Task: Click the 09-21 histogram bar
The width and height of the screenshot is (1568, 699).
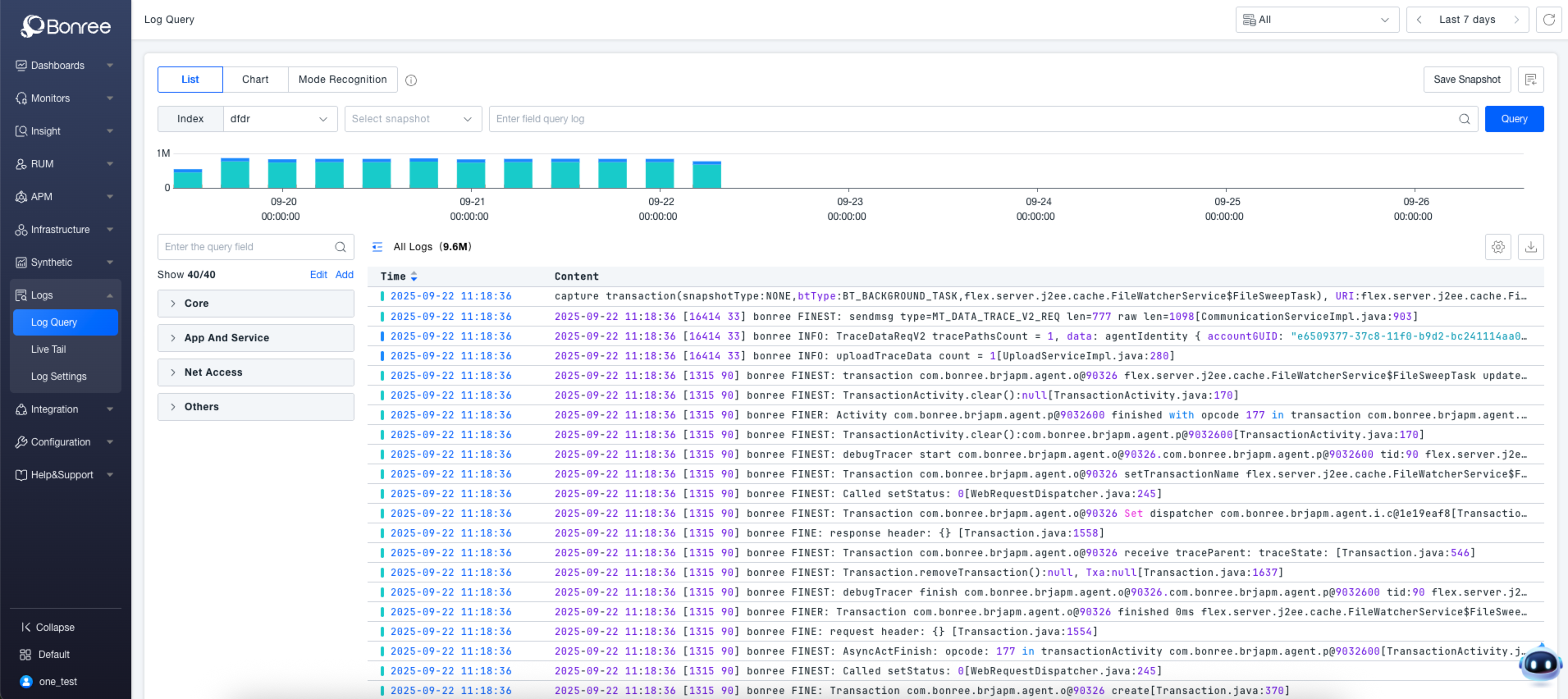Action: [x=471, y=174]
